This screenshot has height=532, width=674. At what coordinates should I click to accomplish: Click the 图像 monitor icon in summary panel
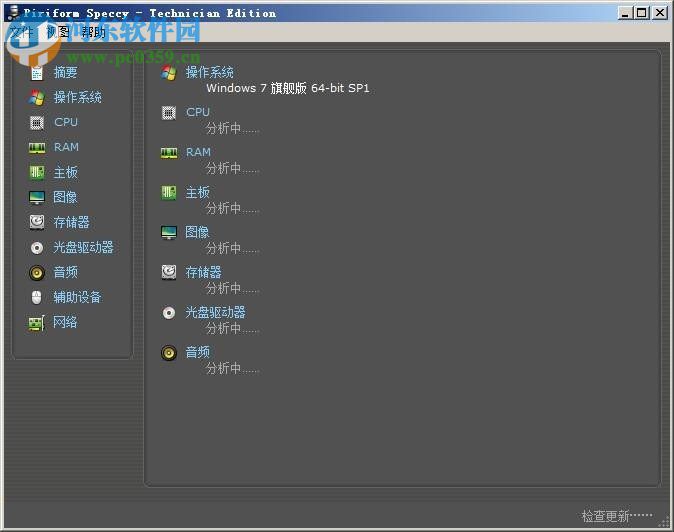[x=169, y=233]
